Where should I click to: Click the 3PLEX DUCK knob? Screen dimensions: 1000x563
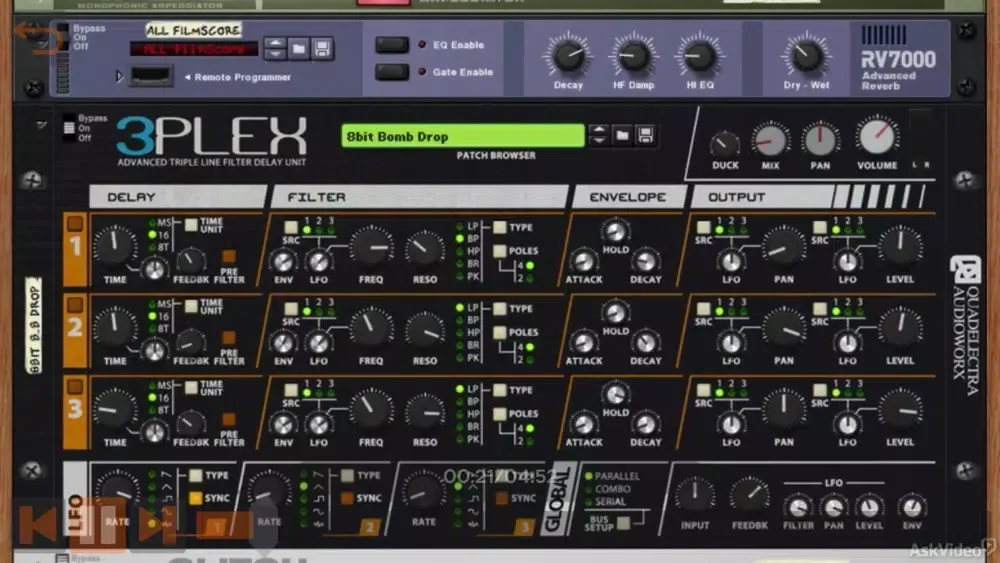pos(724,144)
